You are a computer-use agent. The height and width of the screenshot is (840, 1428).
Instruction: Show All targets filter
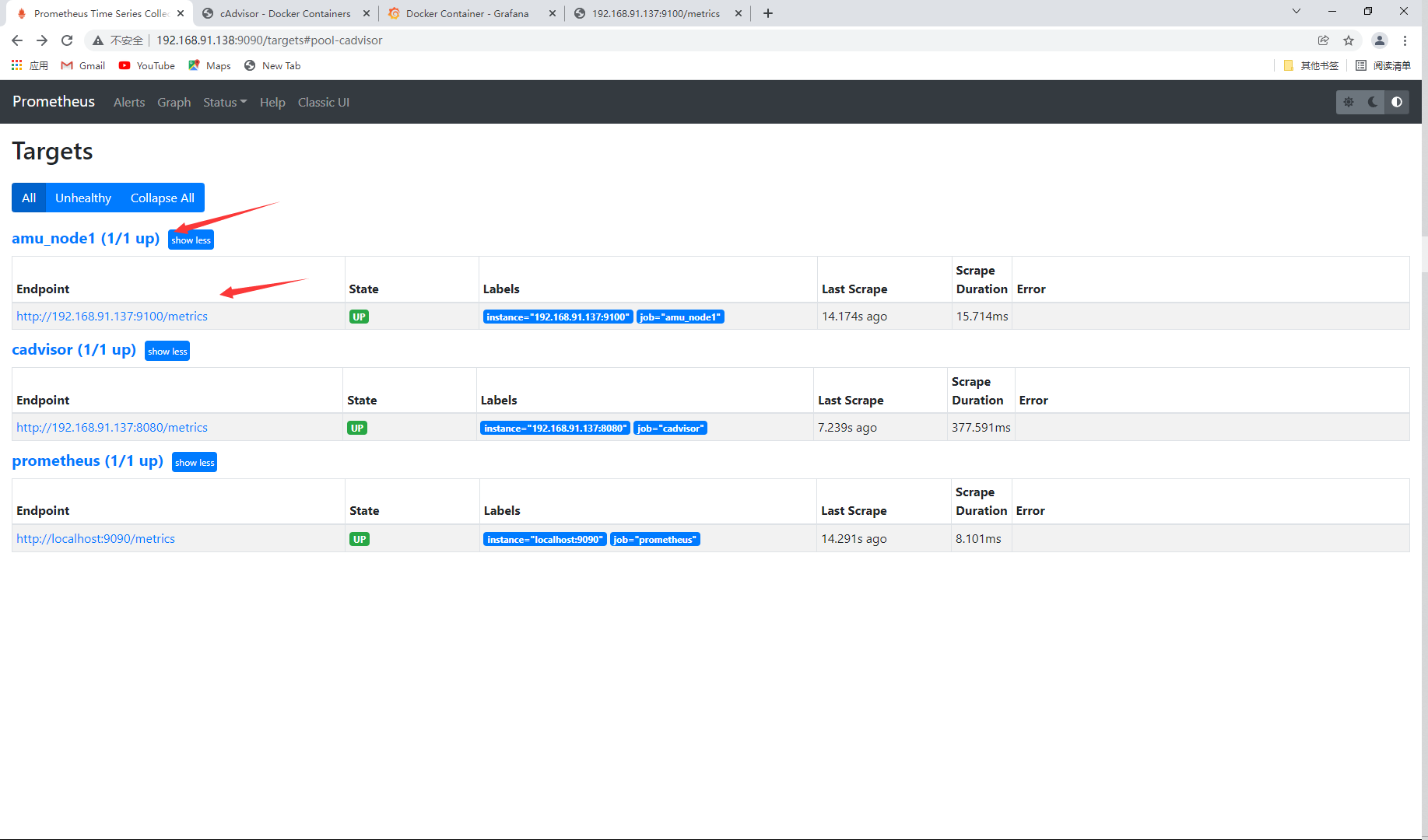[29, 198]
